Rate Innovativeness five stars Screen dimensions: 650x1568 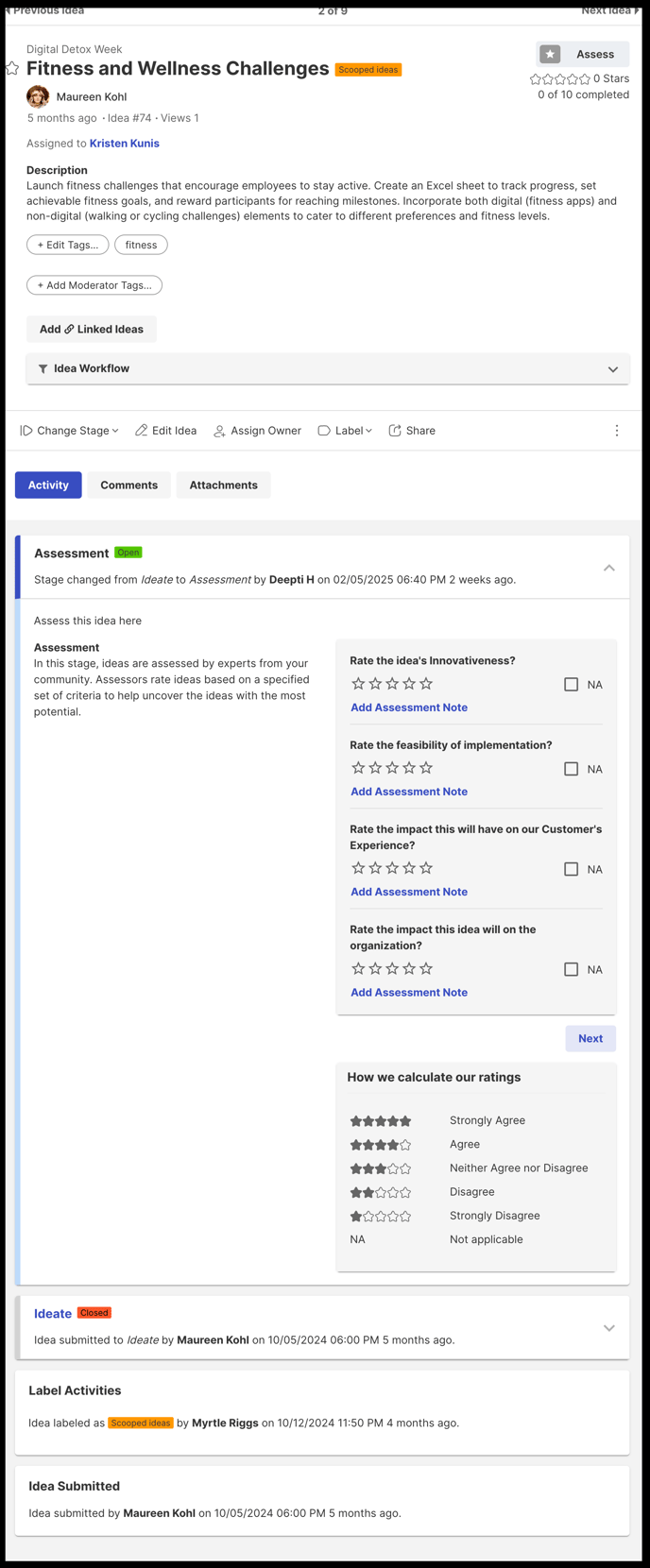coord(426,684)
